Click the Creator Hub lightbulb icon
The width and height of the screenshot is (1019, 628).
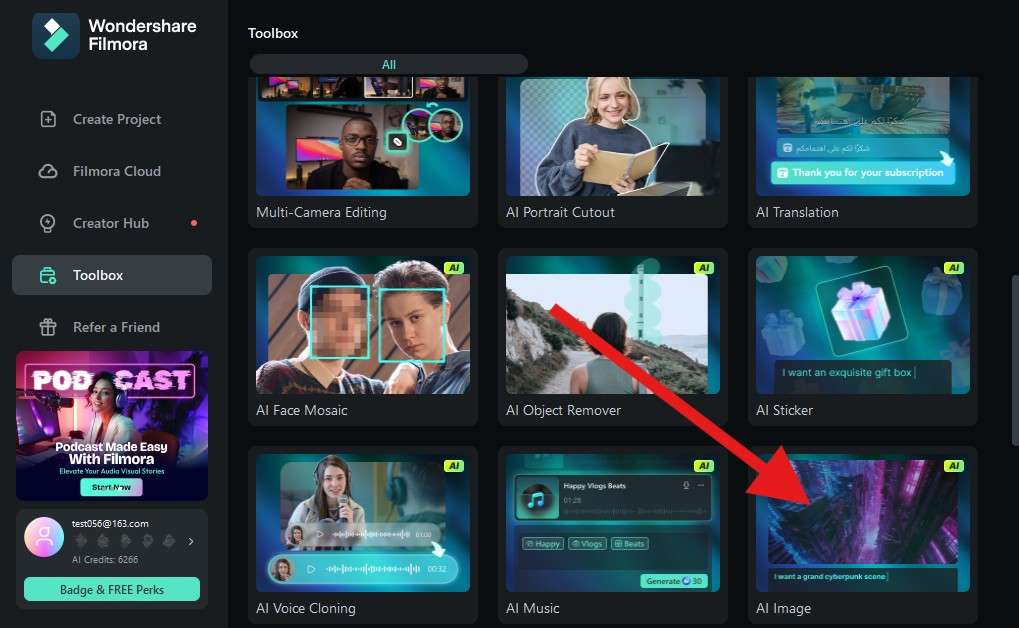click(48, 223)
